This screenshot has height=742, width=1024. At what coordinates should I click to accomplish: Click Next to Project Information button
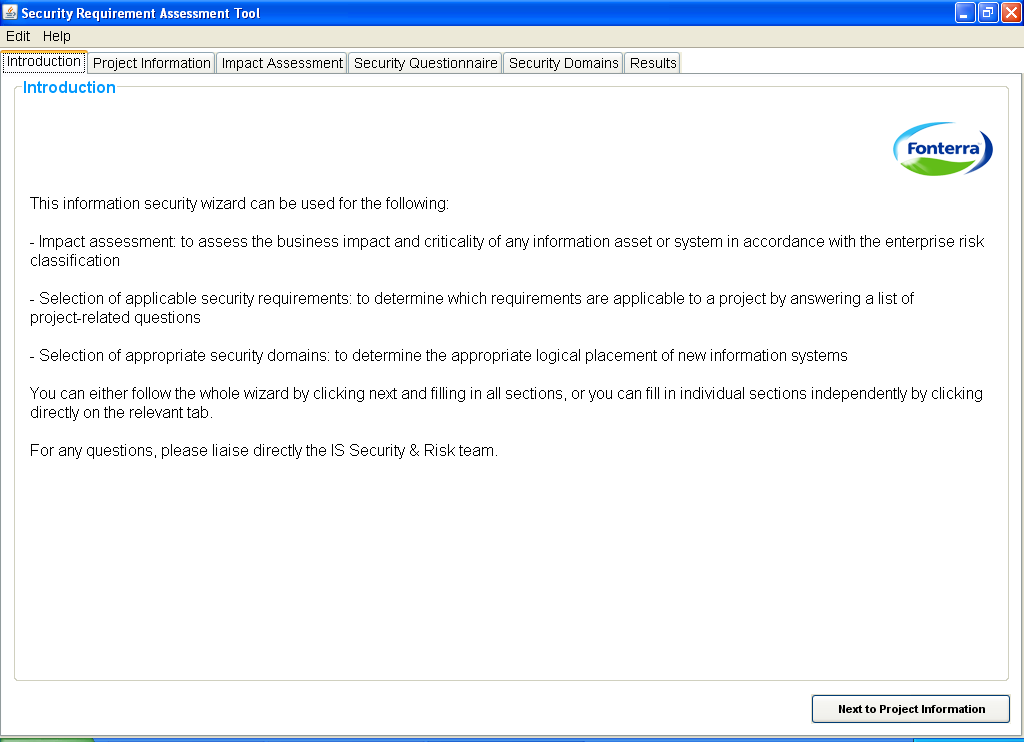(x=910, y=709)
